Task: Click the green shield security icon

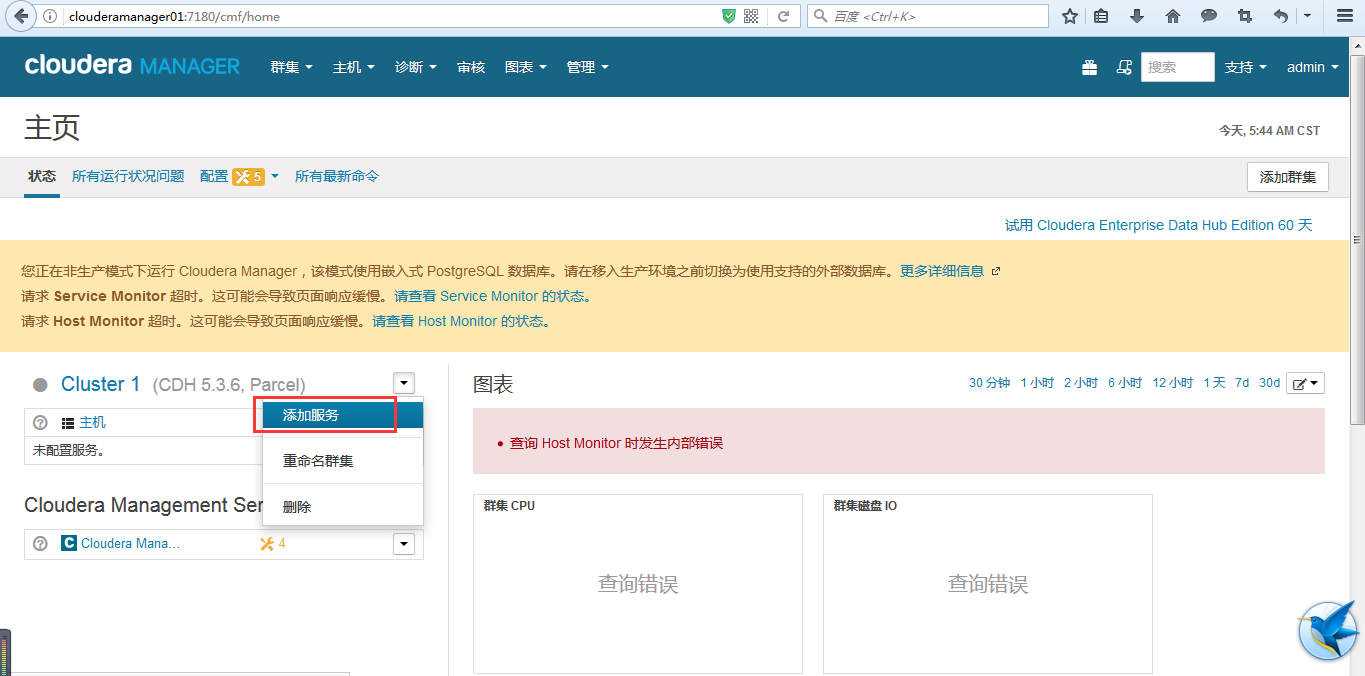Action: [729, 16]
